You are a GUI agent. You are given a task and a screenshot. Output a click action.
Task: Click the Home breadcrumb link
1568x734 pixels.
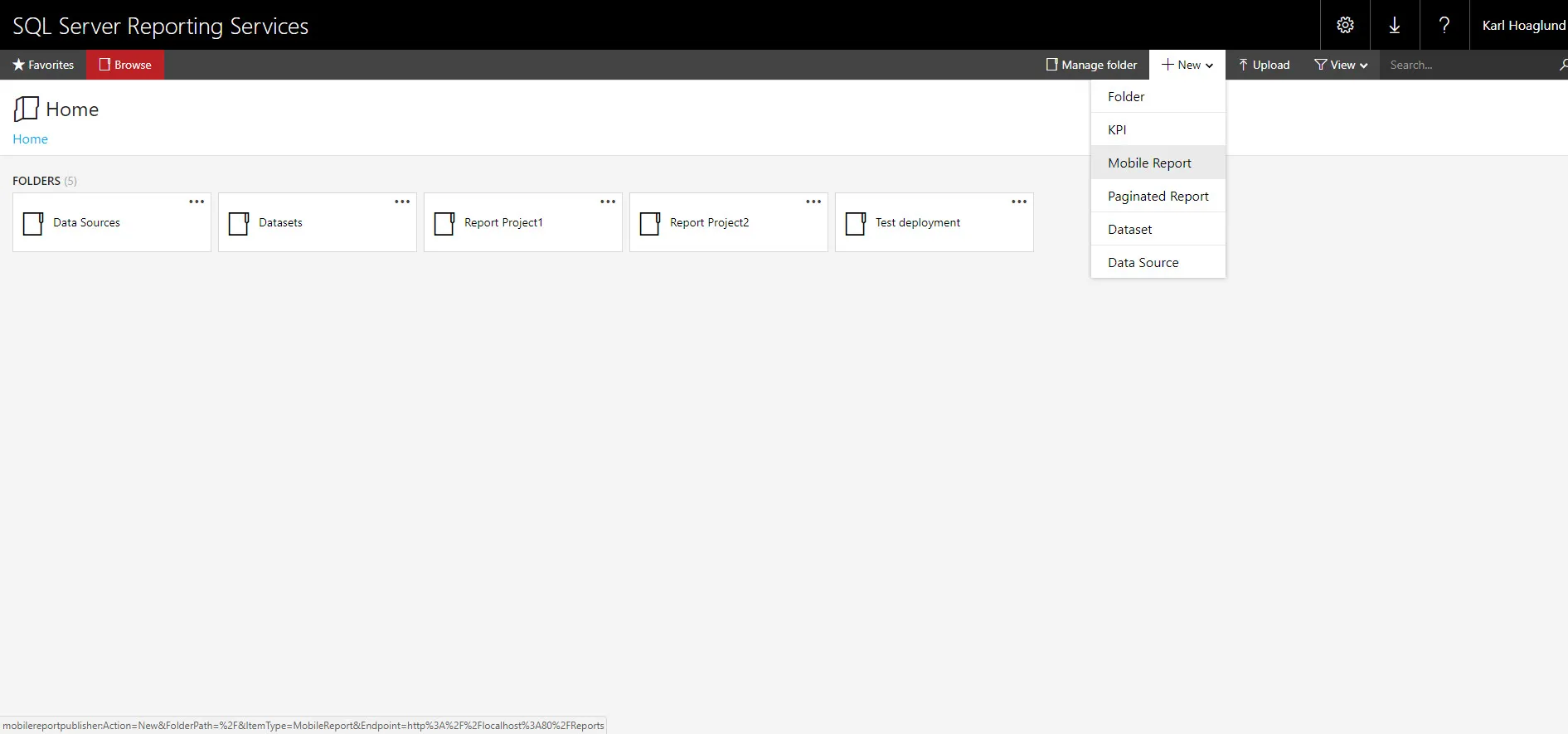pos(30,139)
